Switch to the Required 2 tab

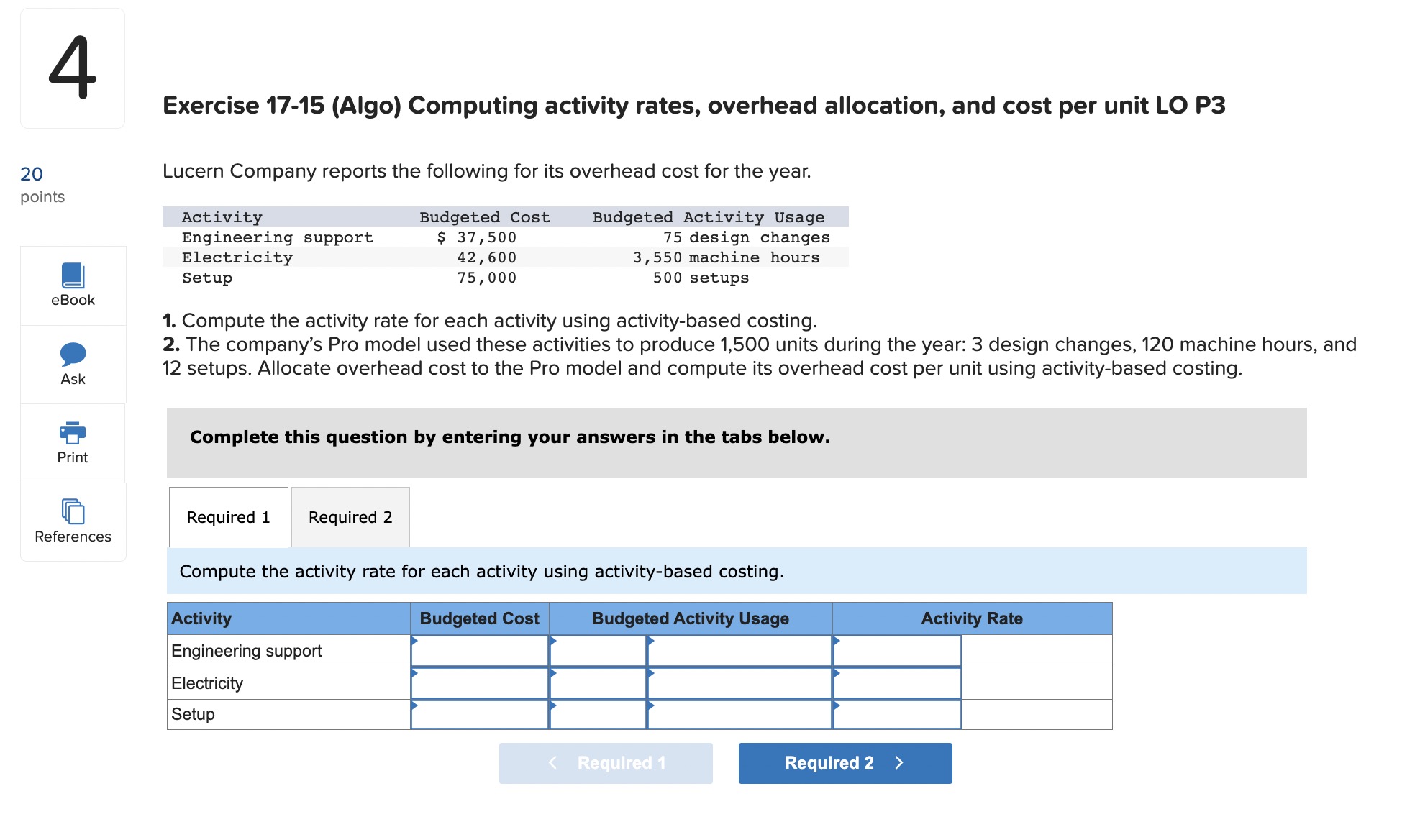350,516
